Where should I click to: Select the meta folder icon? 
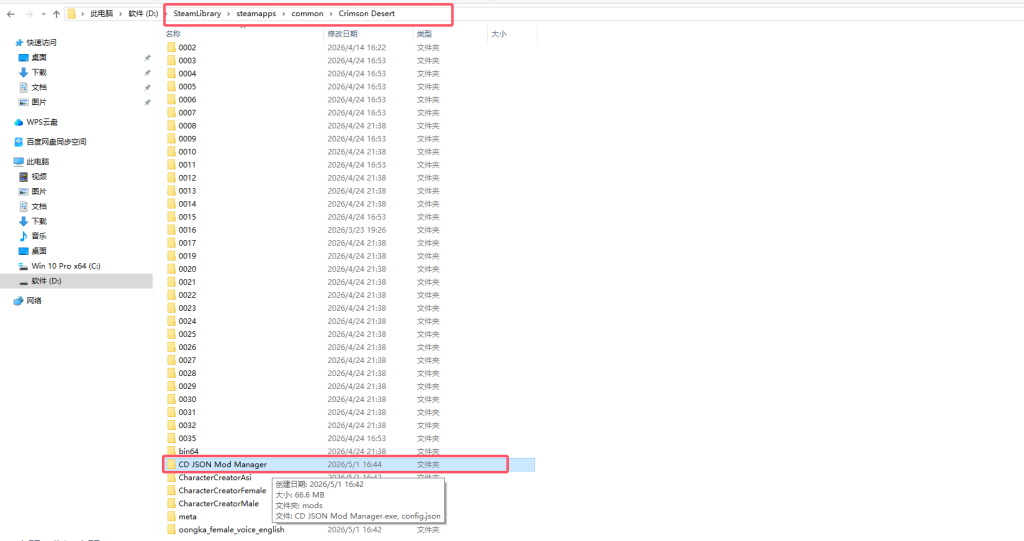click(x=171, y=517)
